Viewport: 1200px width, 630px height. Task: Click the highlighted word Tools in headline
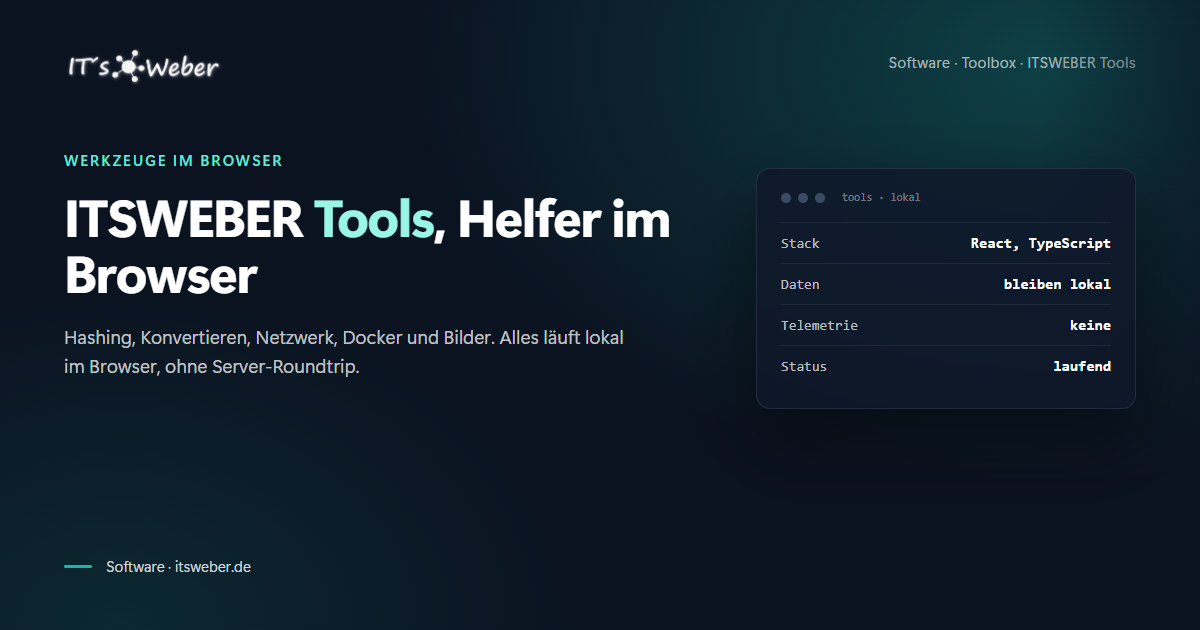point(374,220)
